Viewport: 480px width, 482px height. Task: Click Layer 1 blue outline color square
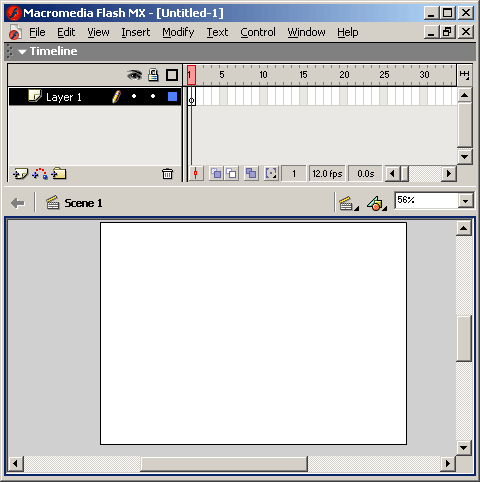[x=172, y=97]
